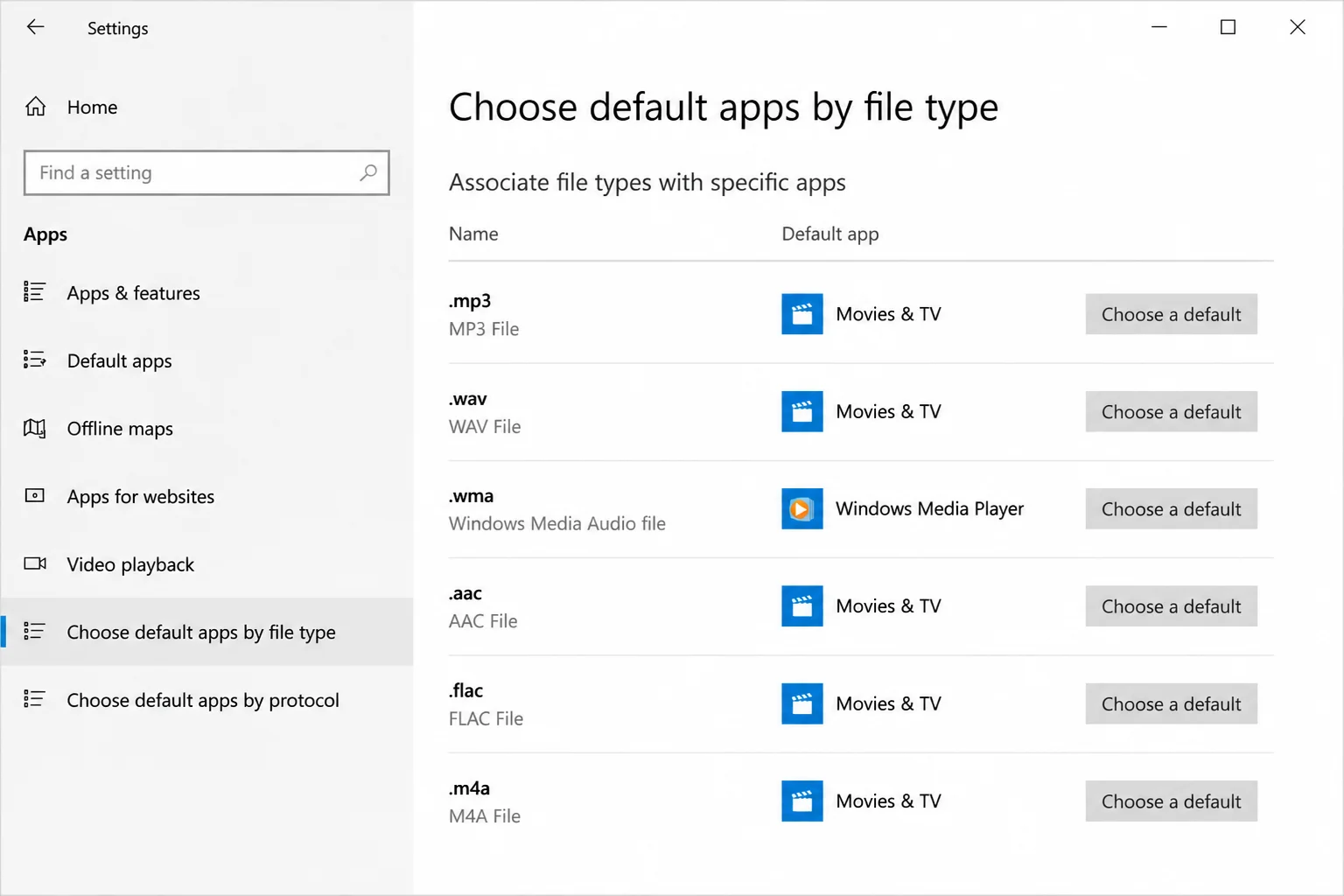Click Movies & TV icon for .m4a
Screen dimensions: 1344x896
[802, 801]
